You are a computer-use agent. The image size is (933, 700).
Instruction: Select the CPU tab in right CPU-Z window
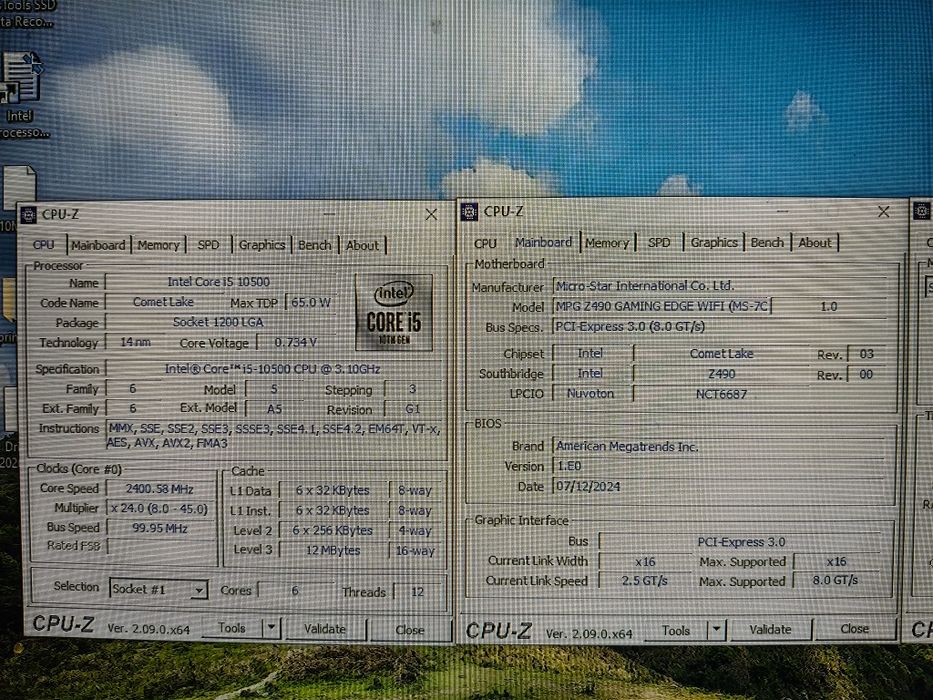coord(485,243)
